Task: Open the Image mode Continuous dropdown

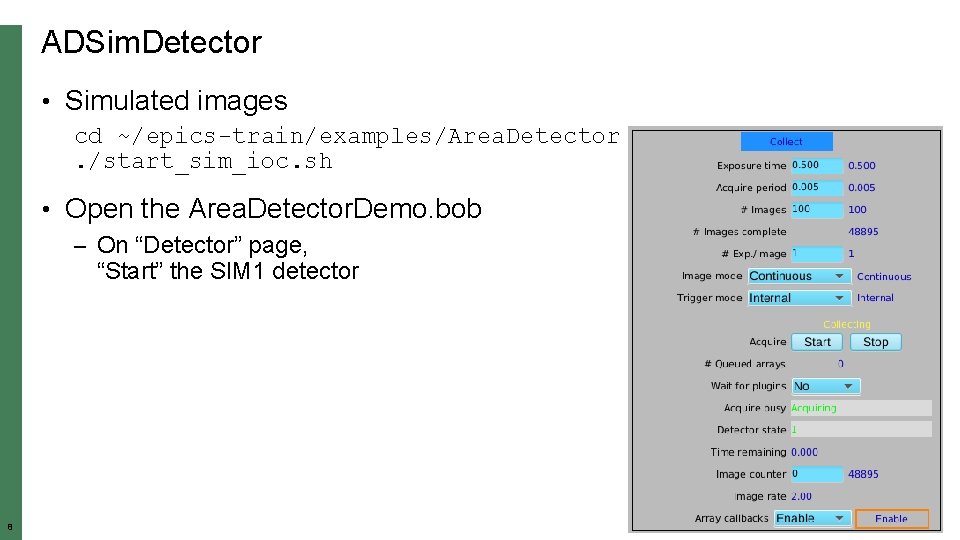Action: click(x=799, y=276)
